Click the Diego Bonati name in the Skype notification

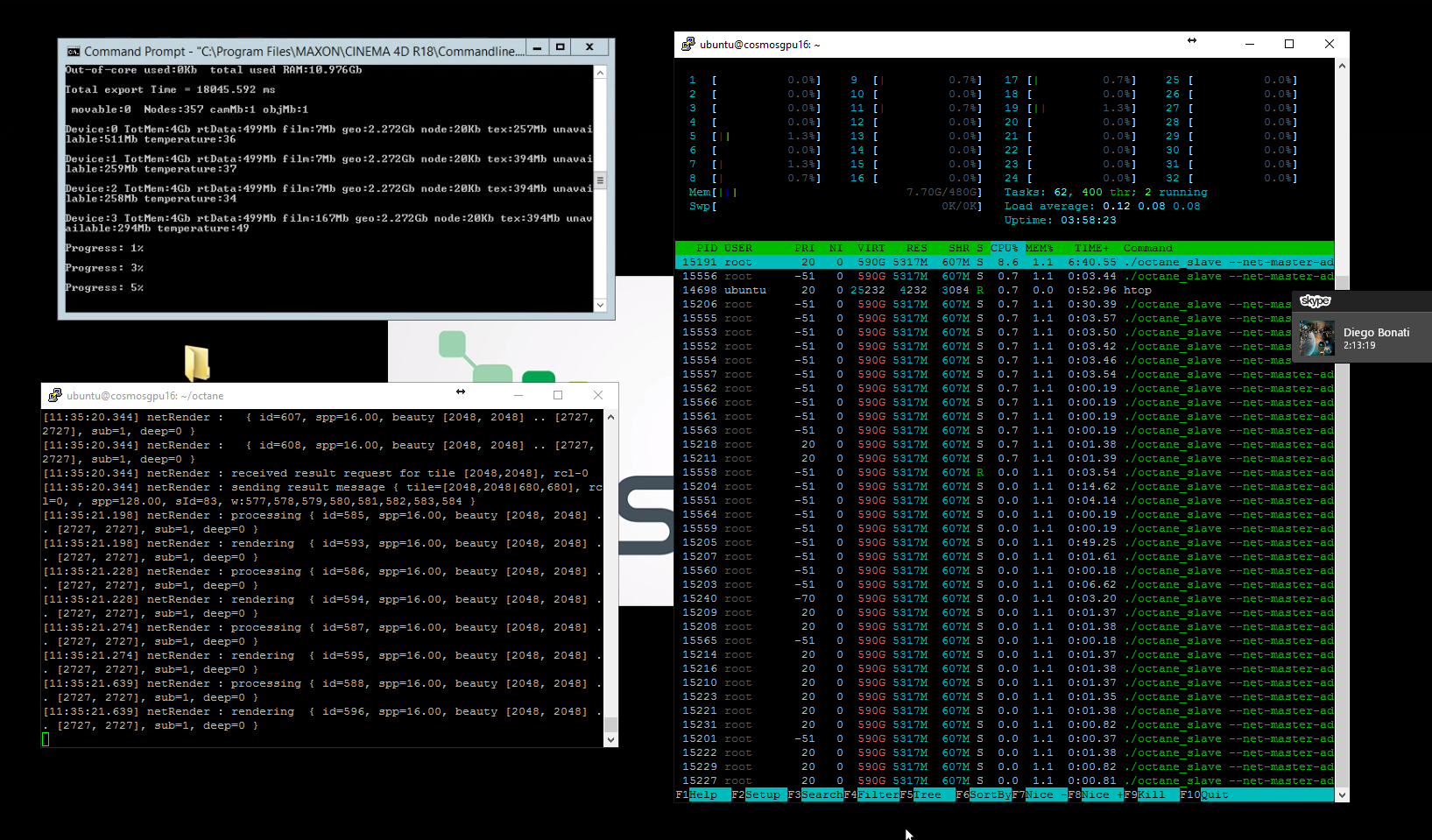tap(1377, 333)
